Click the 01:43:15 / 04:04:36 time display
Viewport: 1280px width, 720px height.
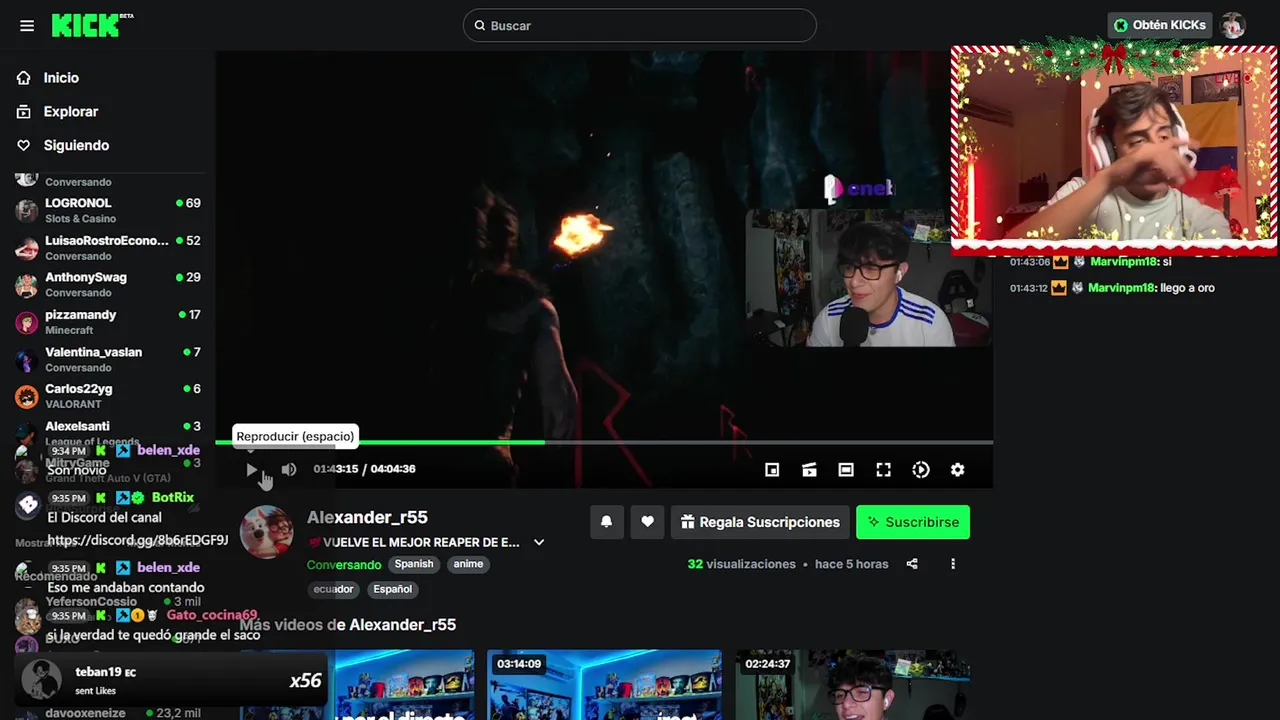coord(364,469)
